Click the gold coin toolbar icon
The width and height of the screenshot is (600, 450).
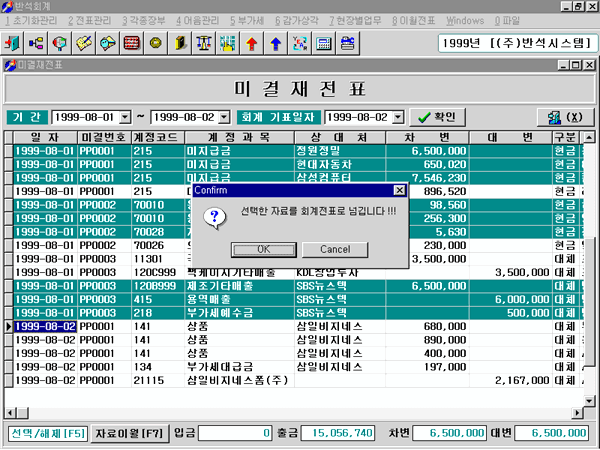tap(155, 43)
